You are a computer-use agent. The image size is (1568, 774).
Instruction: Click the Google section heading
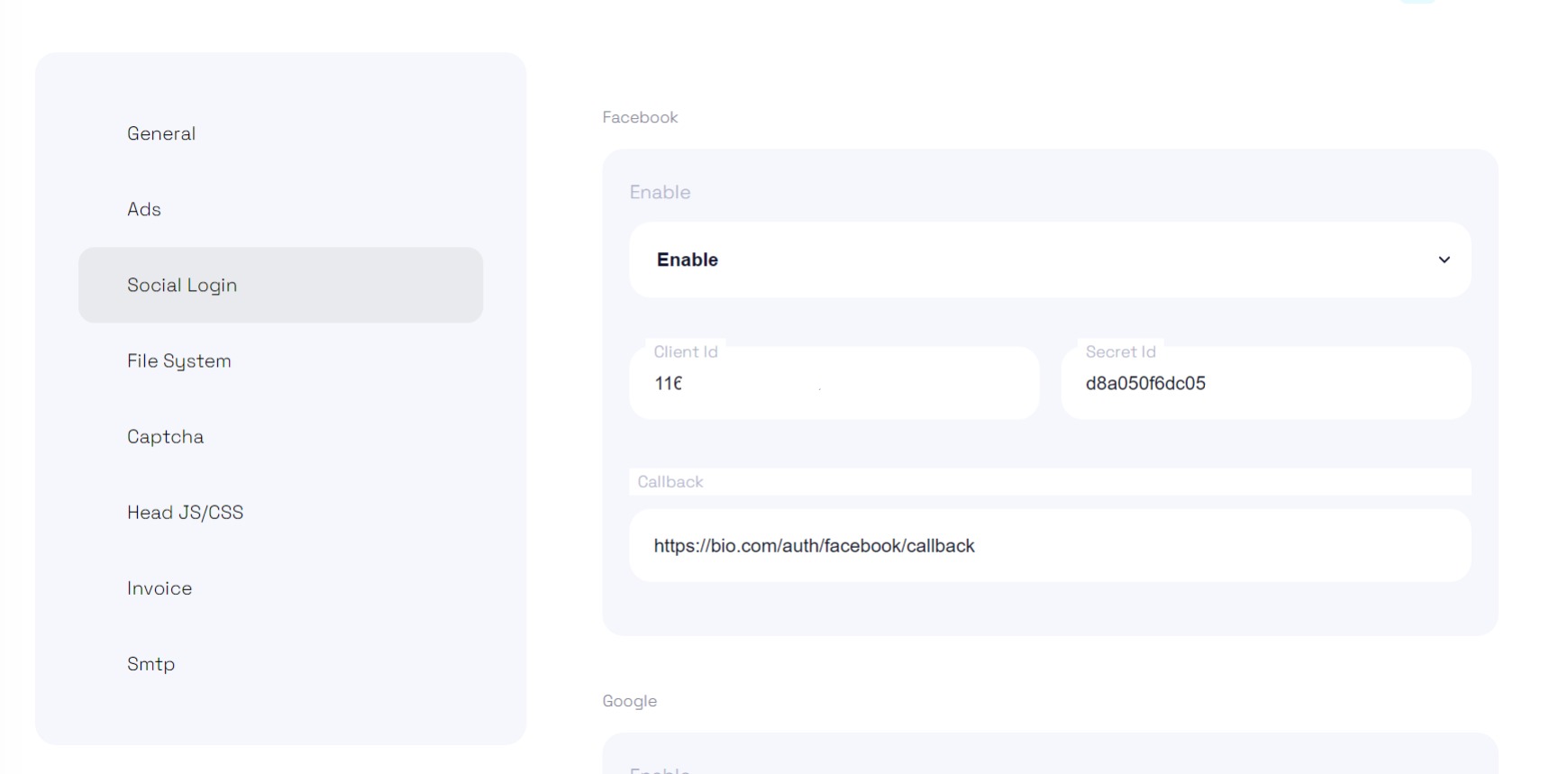pos(629,701)
